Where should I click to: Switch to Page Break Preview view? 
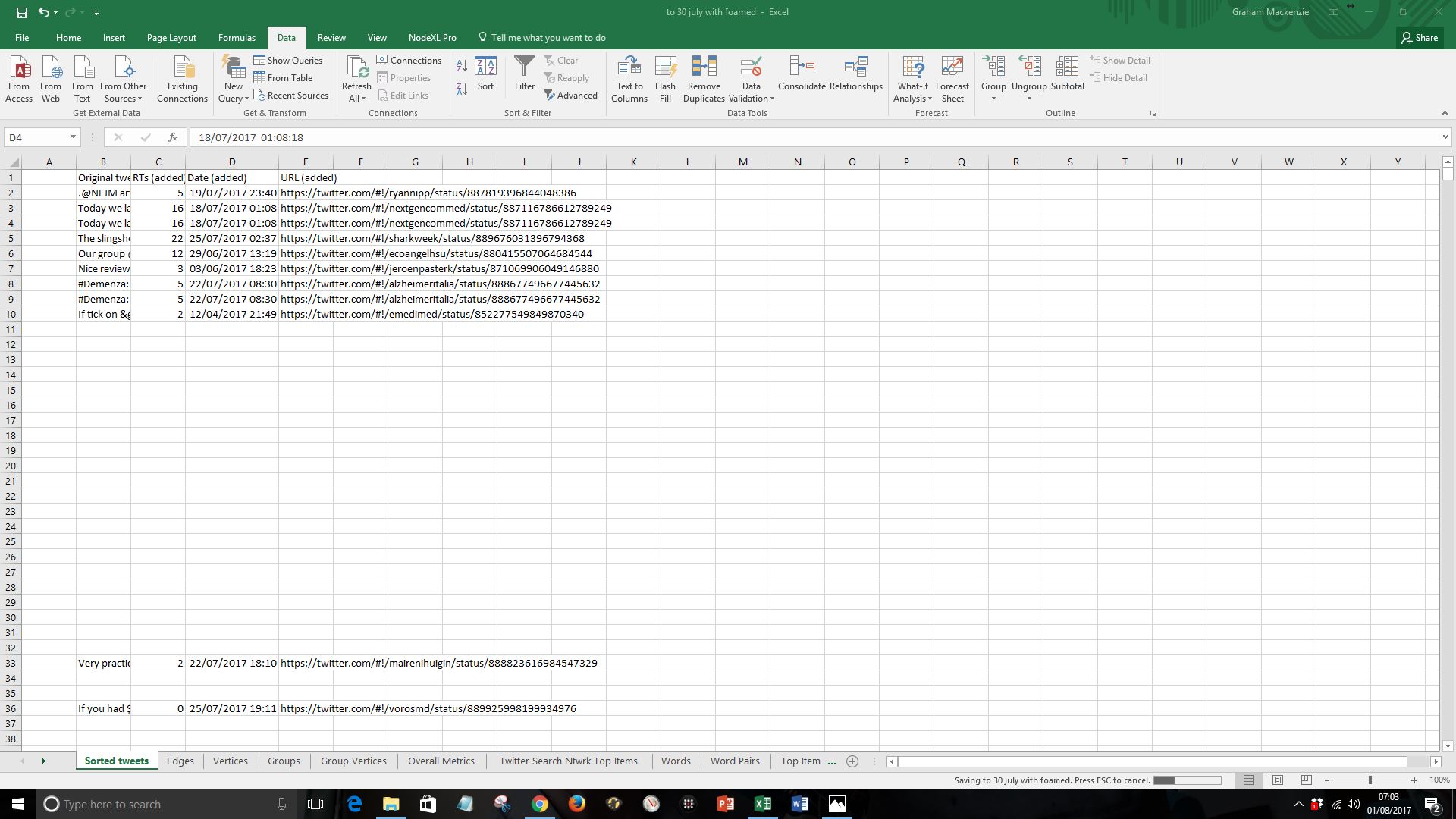click(1306, 780)
